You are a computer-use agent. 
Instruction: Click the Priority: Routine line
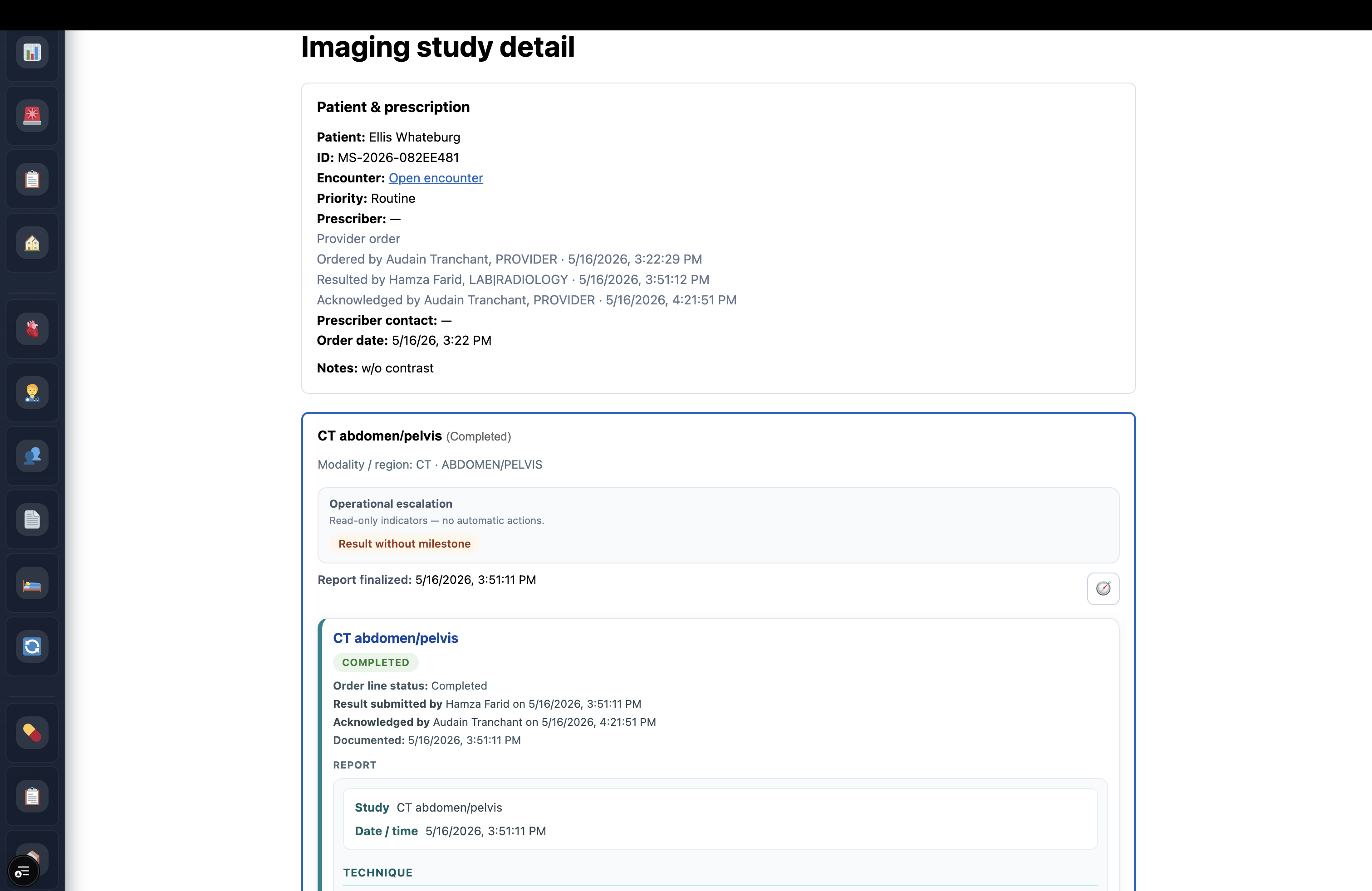(366, 198)
